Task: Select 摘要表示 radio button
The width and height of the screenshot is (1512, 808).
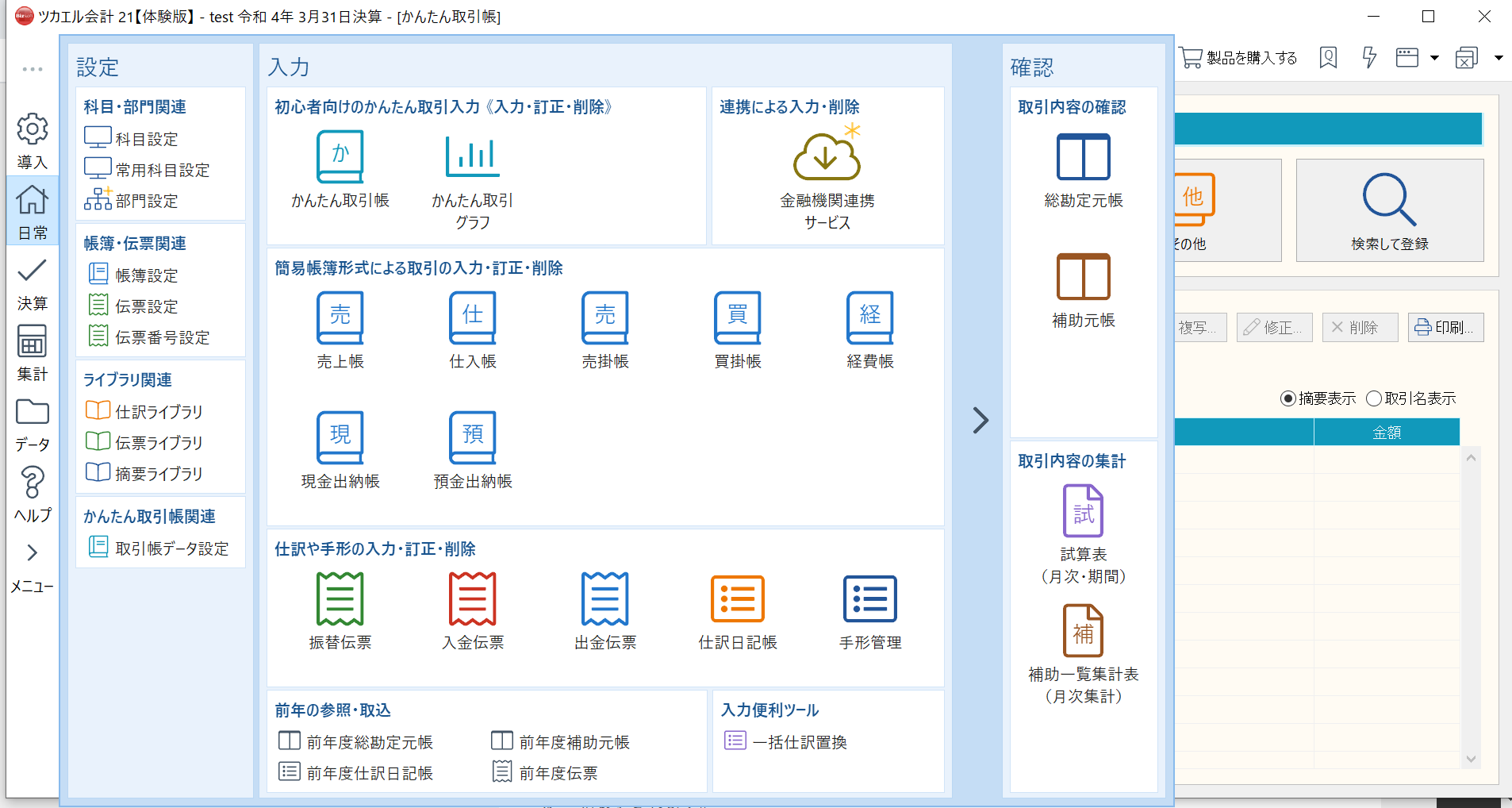Action: (x=1288, y=398)
